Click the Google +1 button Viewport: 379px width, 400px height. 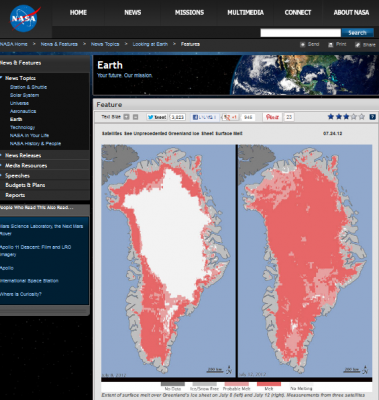pyautogui.click(x=230, y=117)
